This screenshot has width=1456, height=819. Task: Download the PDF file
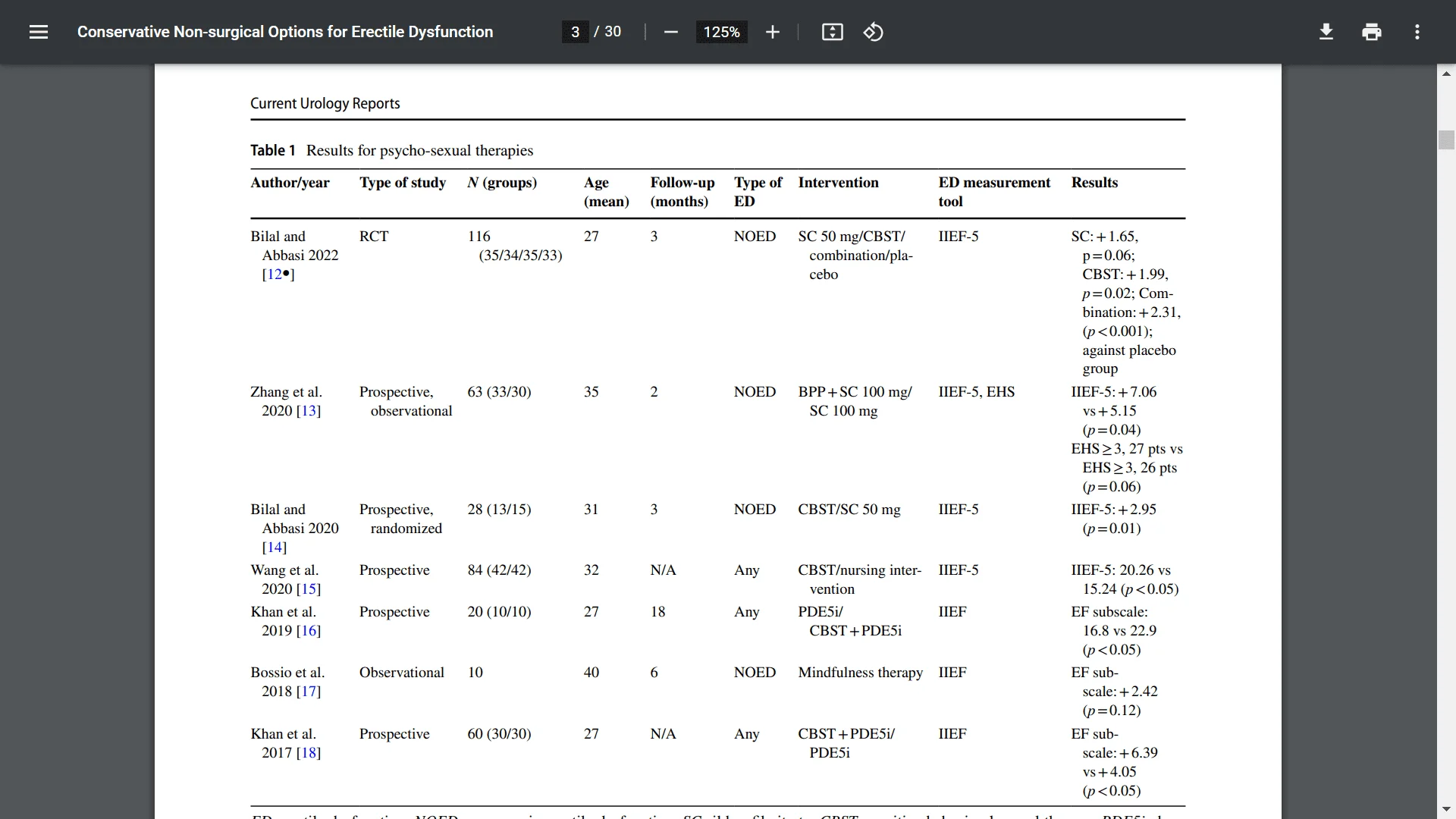coord(1326,32)
